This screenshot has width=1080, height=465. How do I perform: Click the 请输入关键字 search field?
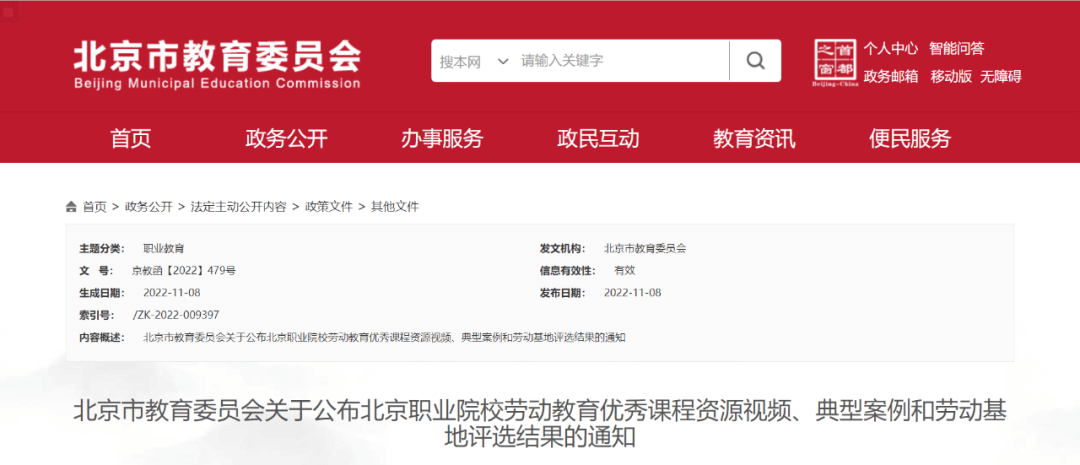point(623,61)
